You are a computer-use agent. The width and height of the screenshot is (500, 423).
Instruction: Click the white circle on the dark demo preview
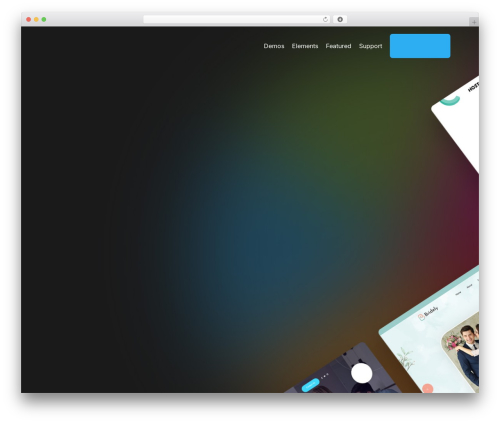point(361,373)
